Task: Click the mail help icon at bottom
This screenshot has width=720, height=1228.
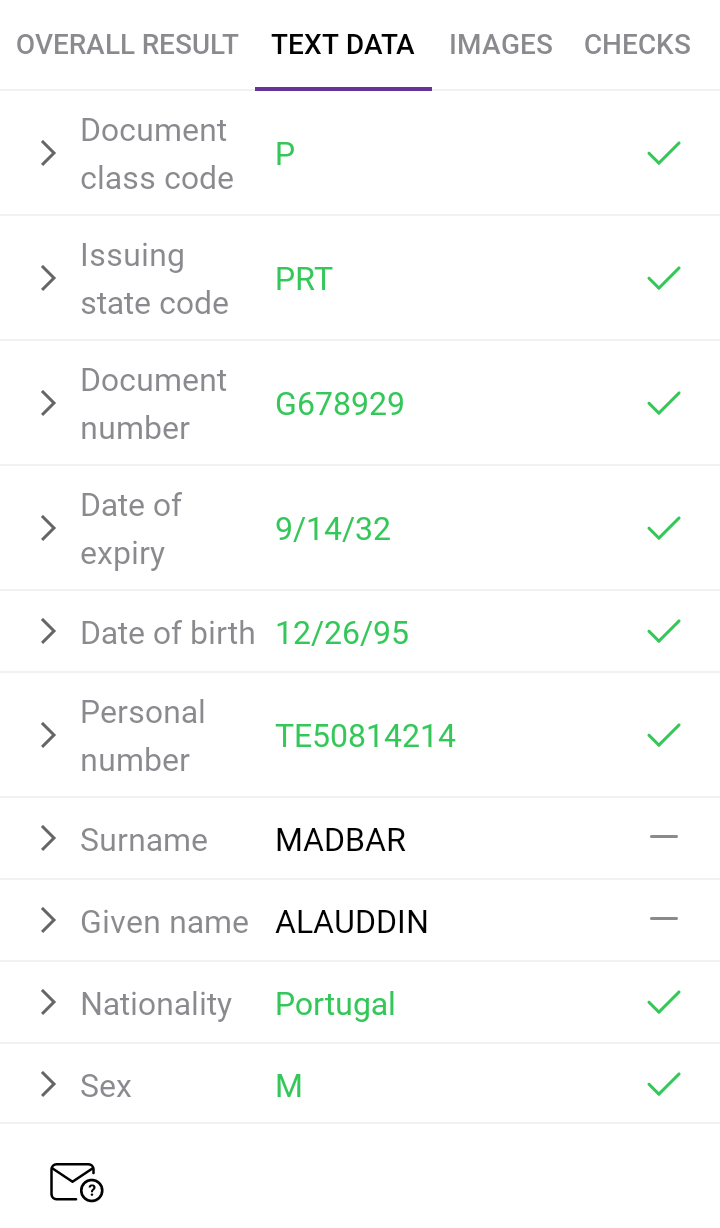Action: point(76,1182)
